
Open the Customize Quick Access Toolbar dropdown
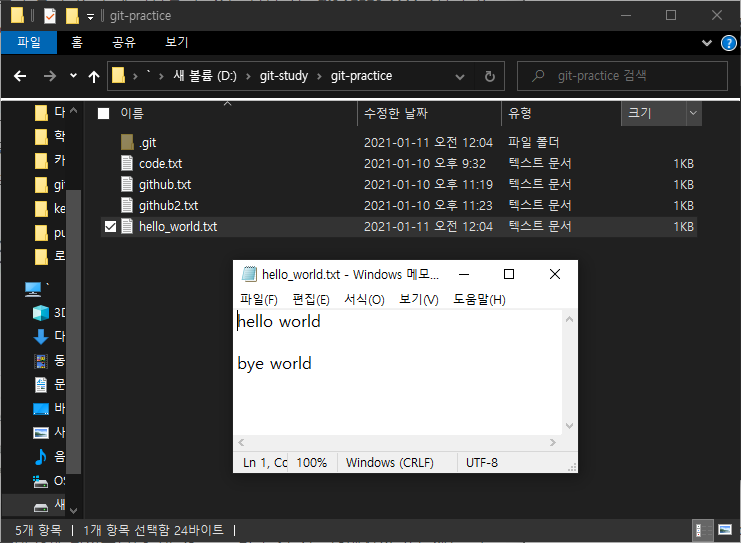90,17
